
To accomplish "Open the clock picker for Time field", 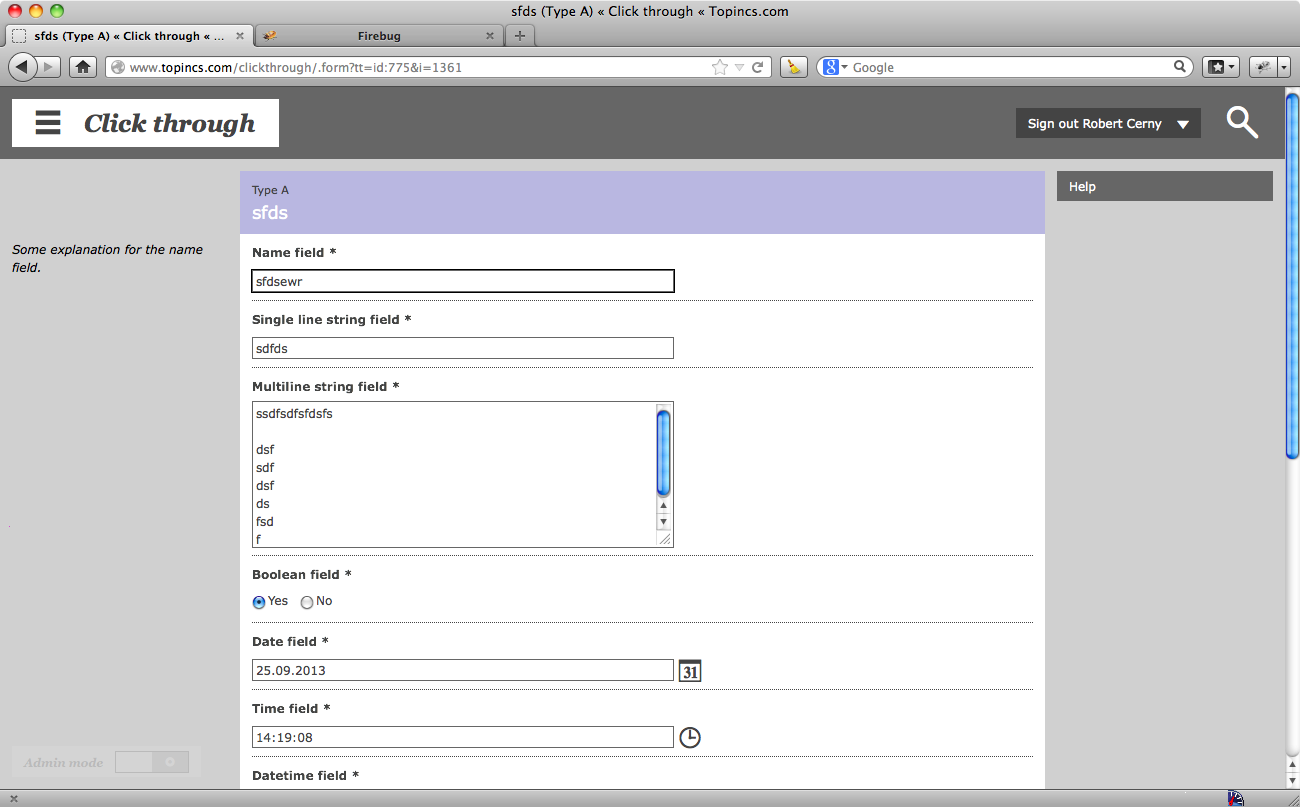I will [690, 738].
